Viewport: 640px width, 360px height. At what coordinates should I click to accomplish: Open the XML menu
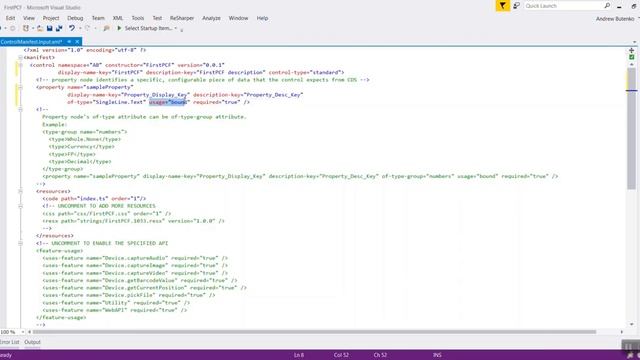click(118, 18)
